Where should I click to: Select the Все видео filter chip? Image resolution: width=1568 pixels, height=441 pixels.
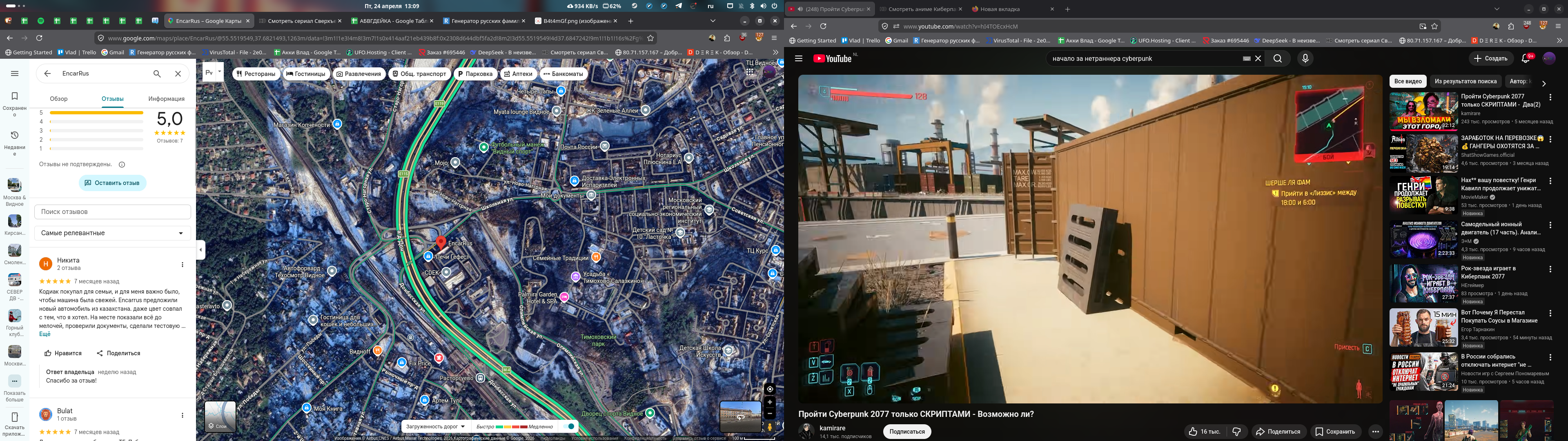(x=1408, y=81)
